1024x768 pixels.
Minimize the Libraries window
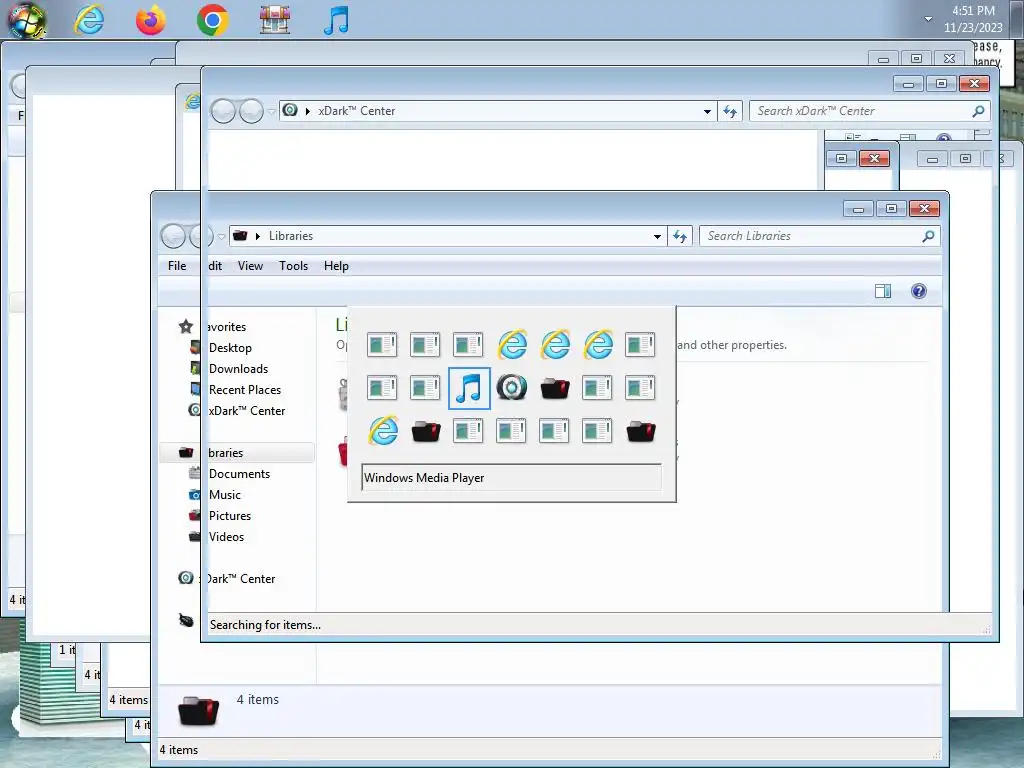click(x=858, y=209)
